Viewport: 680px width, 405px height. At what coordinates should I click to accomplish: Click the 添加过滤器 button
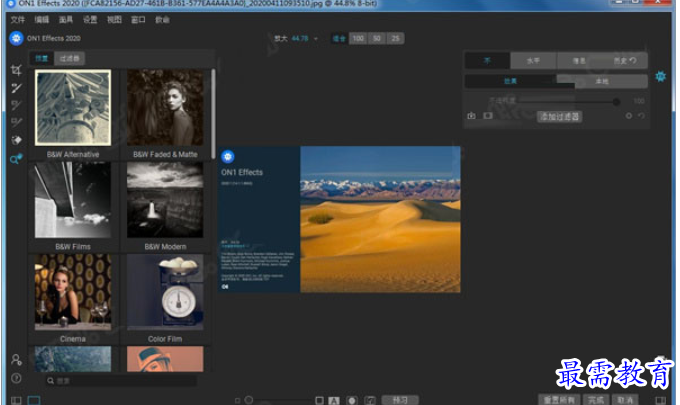pyautogui.click(x=558, y=117)
